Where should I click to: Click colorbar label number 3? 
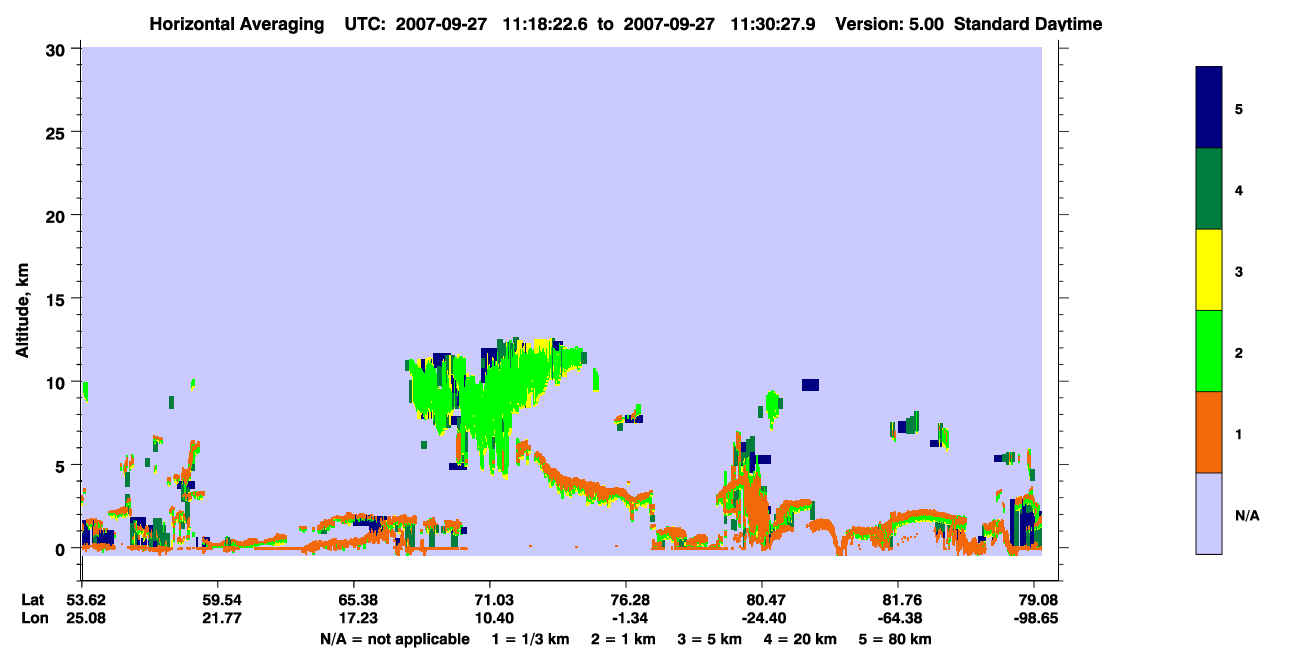coord(1239,271)
